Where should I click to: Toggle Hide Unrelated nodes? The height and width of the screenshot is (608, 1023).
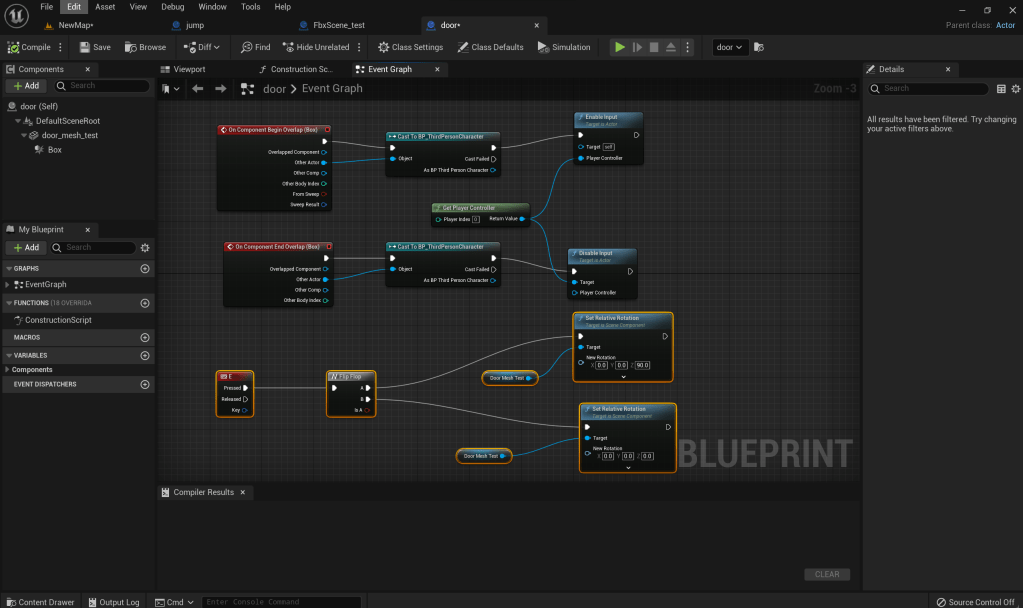click(x=316, y=47)
